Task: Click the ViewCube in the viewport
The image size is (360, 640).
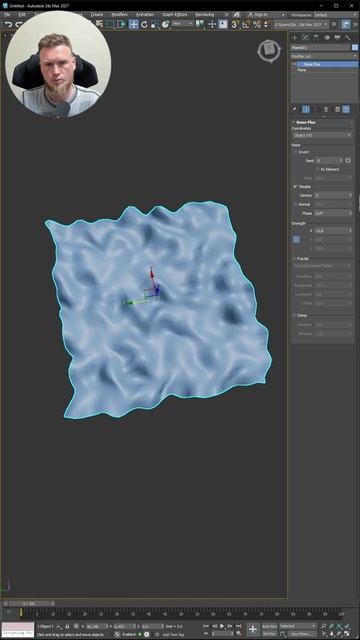Action: tap(269, 51)
